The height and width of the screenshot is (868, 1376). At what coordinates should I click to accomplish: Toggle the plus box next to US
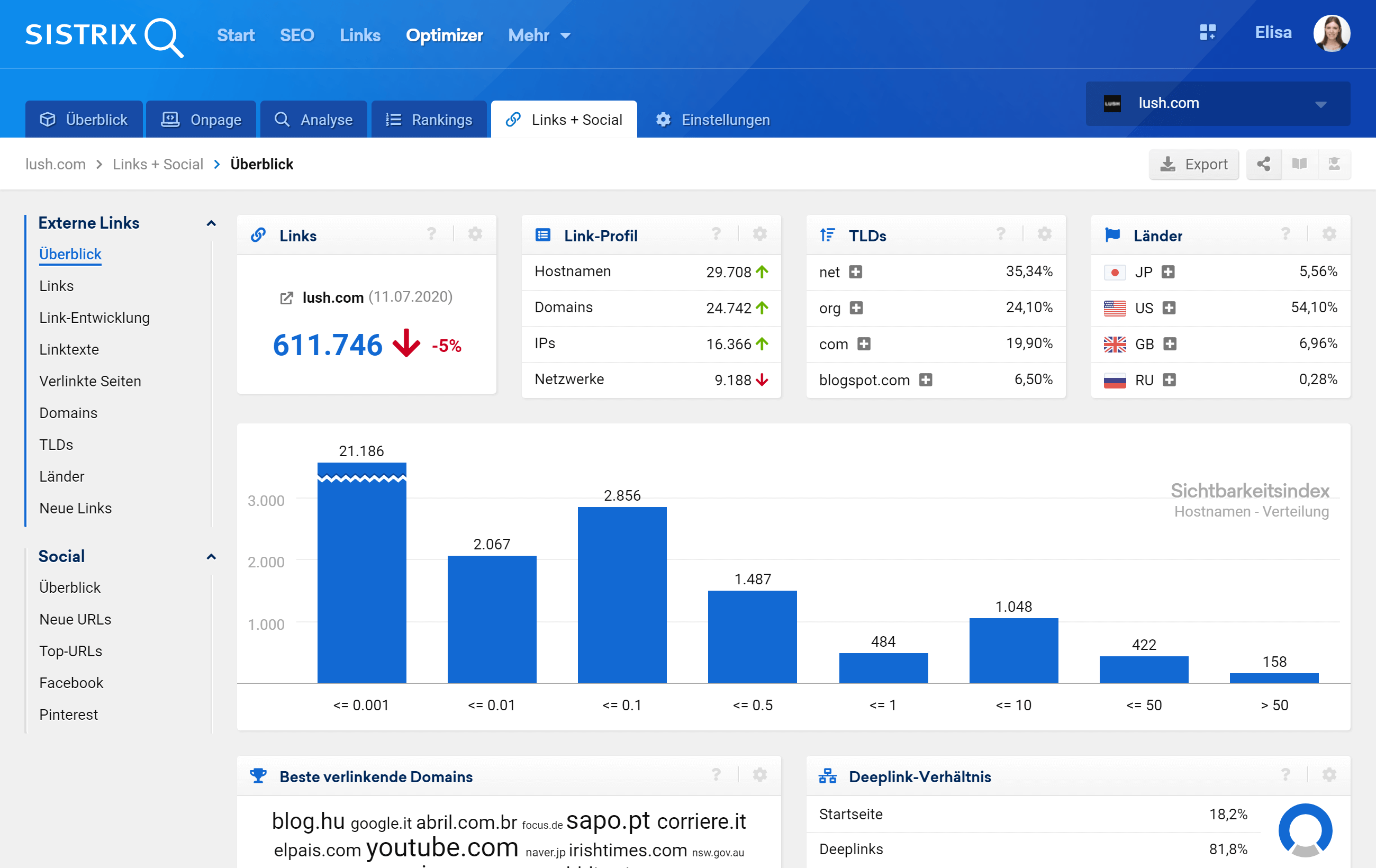[1169, 308]
